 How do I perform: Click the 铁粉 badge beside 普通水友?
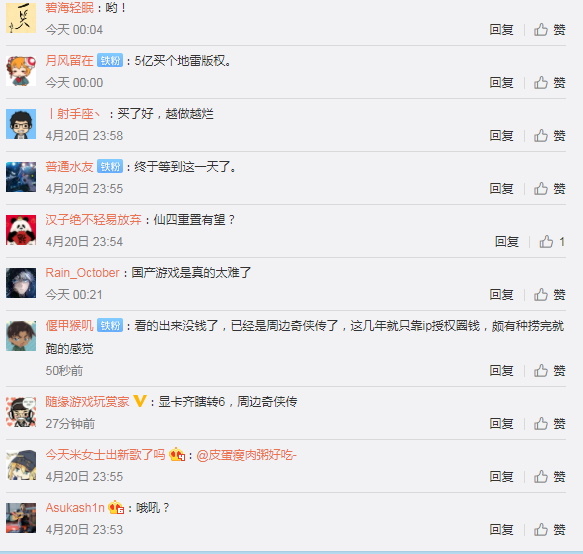tap(110, 166)
